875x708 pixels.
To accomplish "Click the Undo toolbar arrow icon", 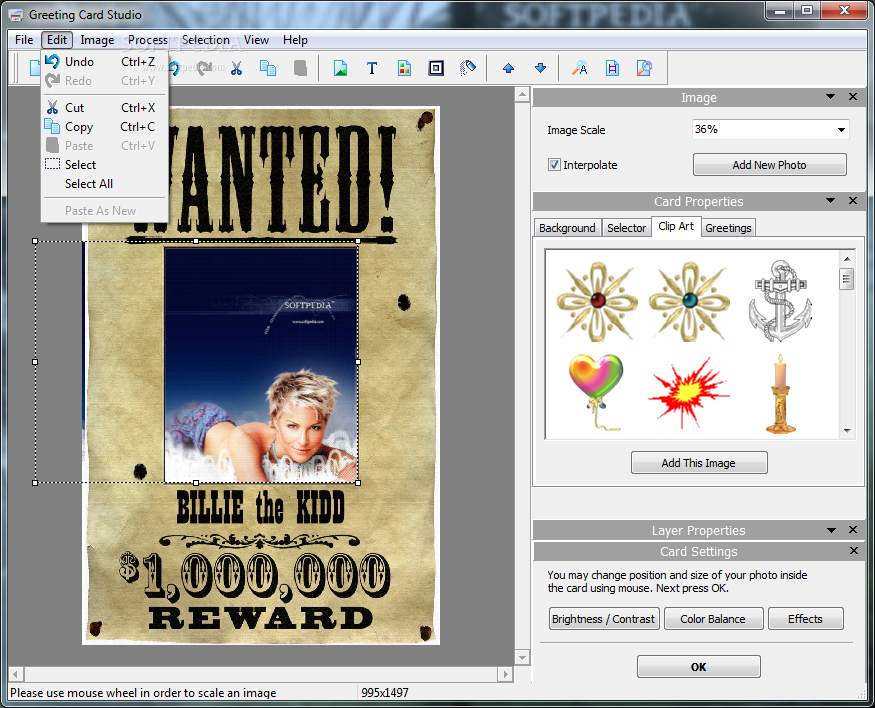I will pos(174,69).
